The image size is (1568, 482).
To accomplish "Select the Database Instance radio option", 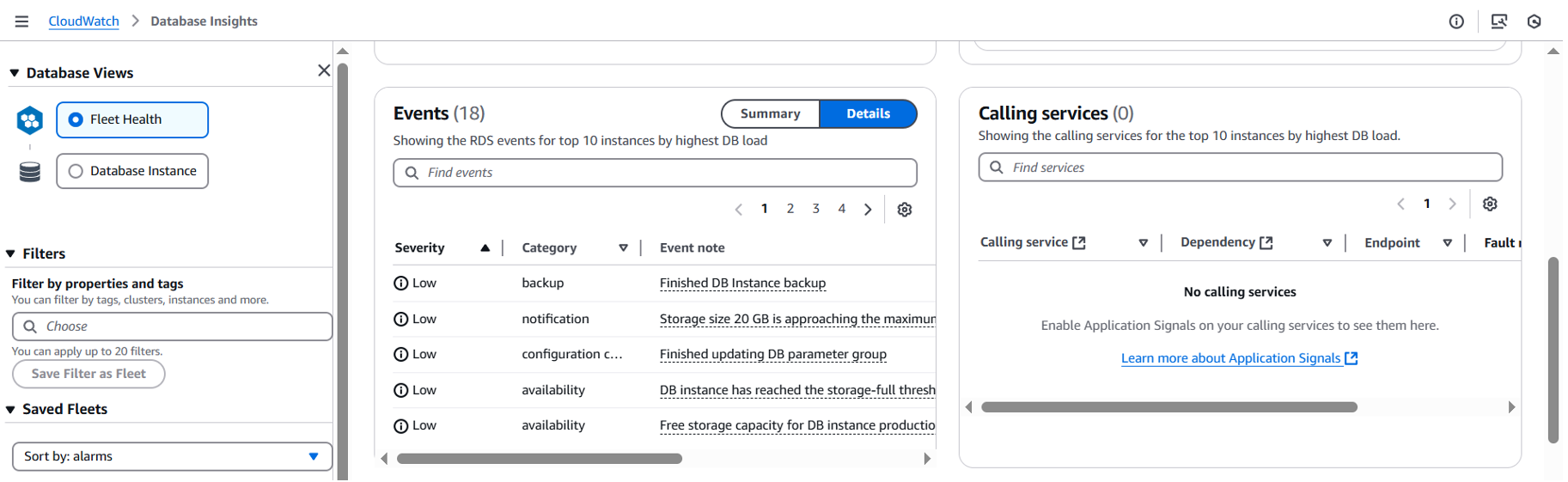I will click(76, 172).
